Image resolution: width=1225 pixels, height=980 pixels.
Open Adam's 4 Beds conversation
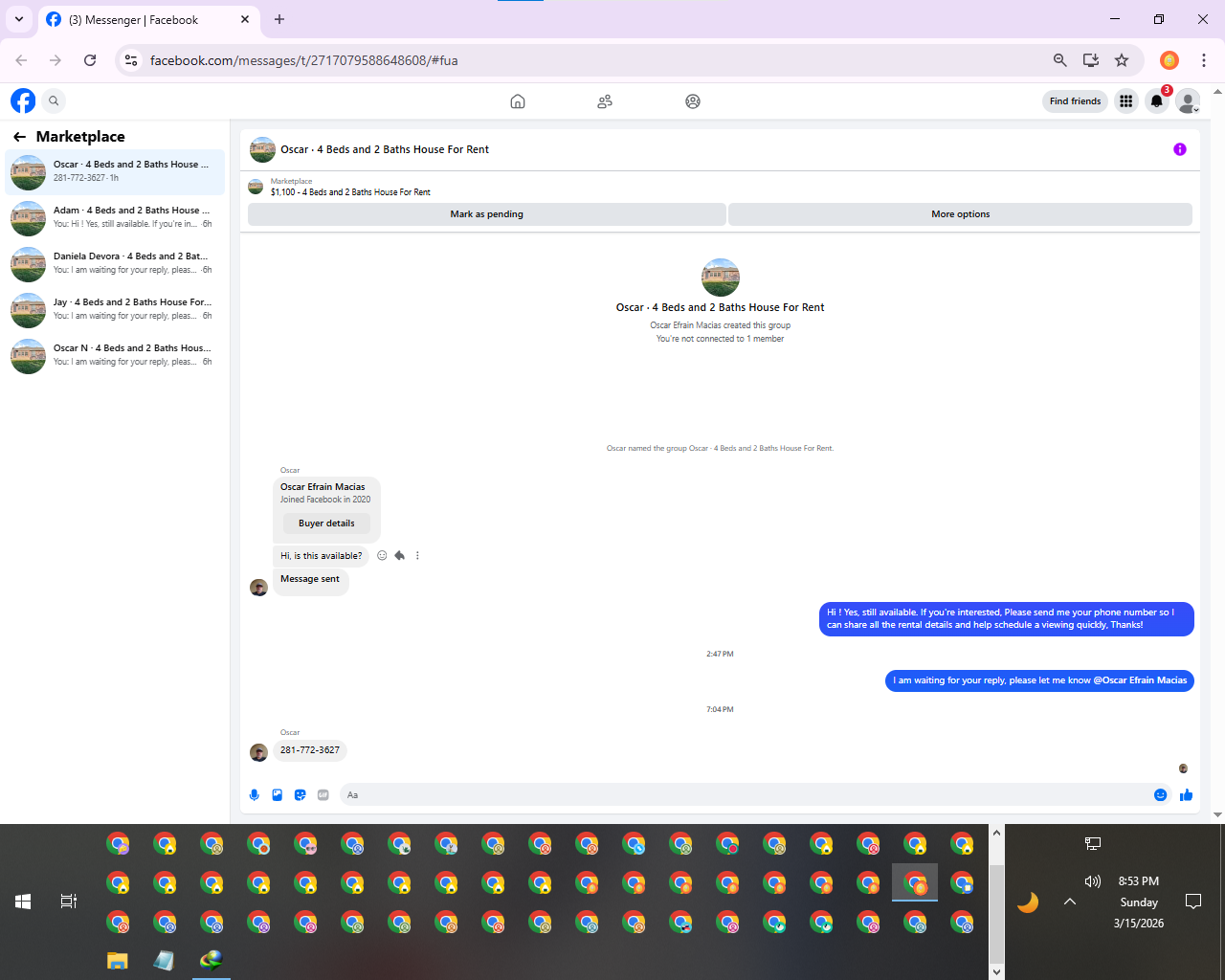click(115, 218)
